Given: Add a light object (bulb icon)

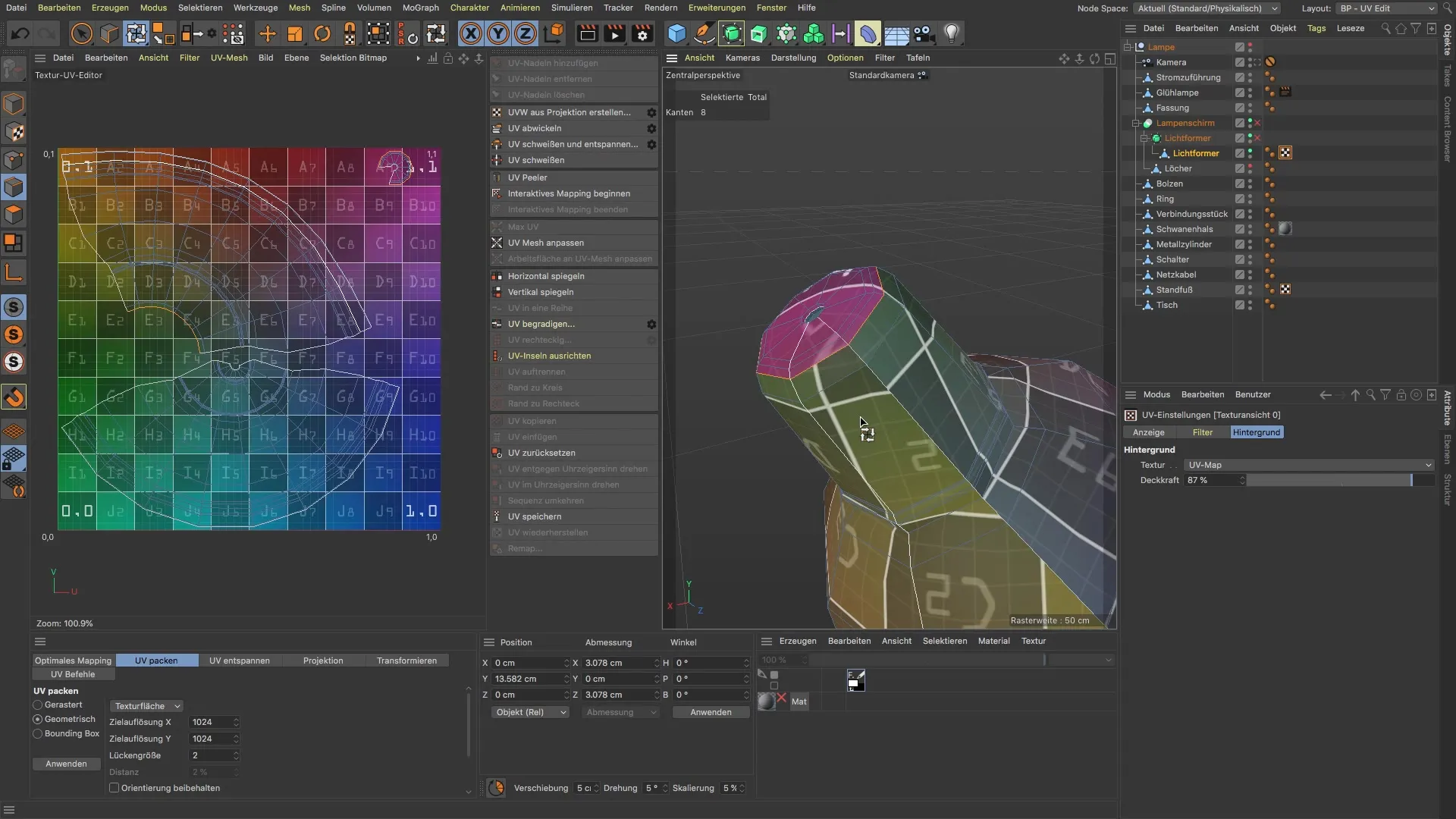Looking at the screenshot, I should coord(951,33).
